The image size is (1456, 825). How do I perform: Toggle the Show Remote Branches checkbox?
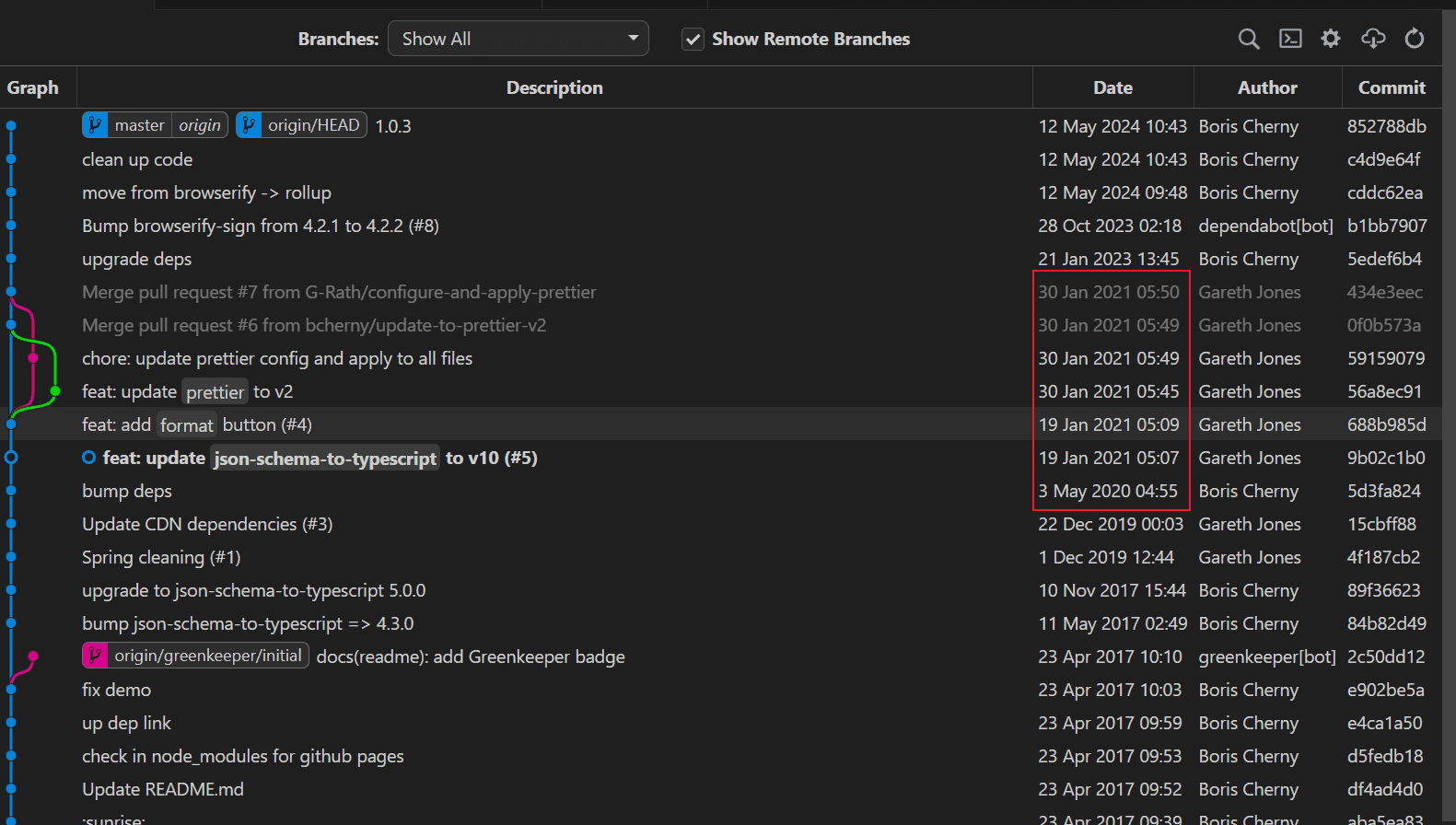(693, 40)
